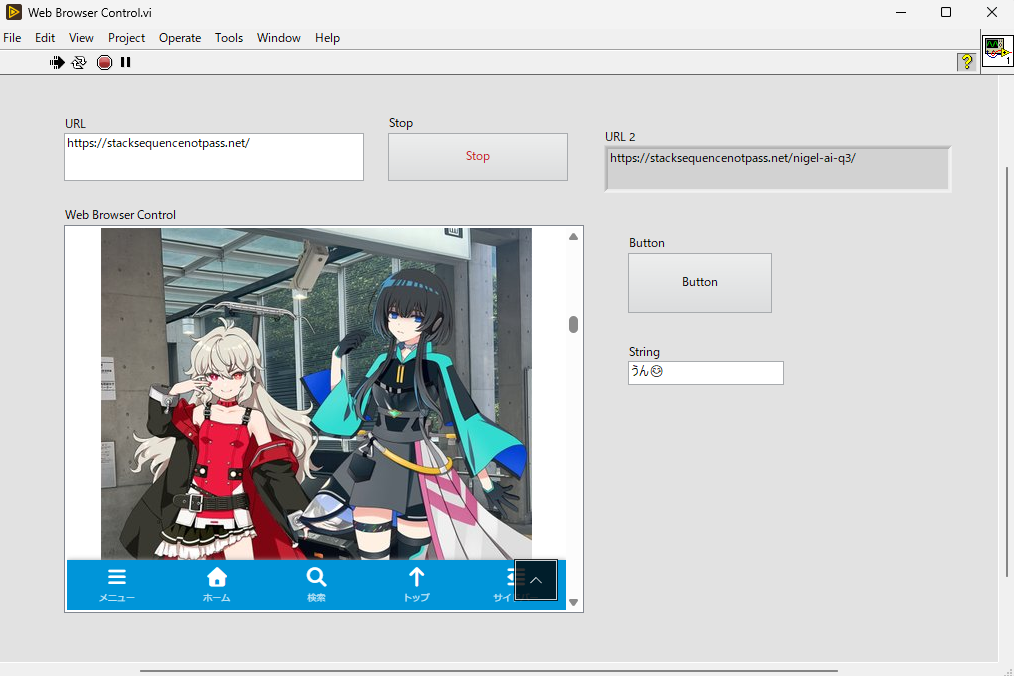Click the web browser scrollbar down arrow
Screen dimensions: 1014x676
click(573, 602)
